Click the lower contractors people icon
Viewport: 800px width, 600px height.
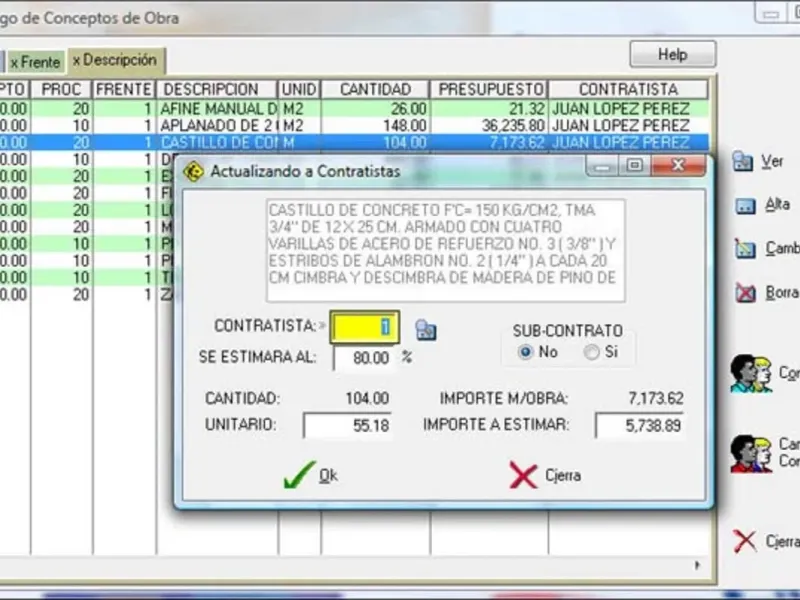[751, 454]
